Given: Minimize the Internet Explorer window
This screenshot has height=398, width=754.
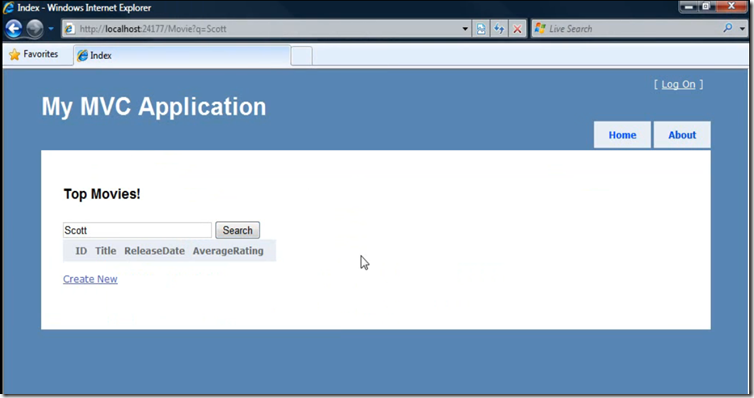Looking at the screenshot, I should (689, 6).
